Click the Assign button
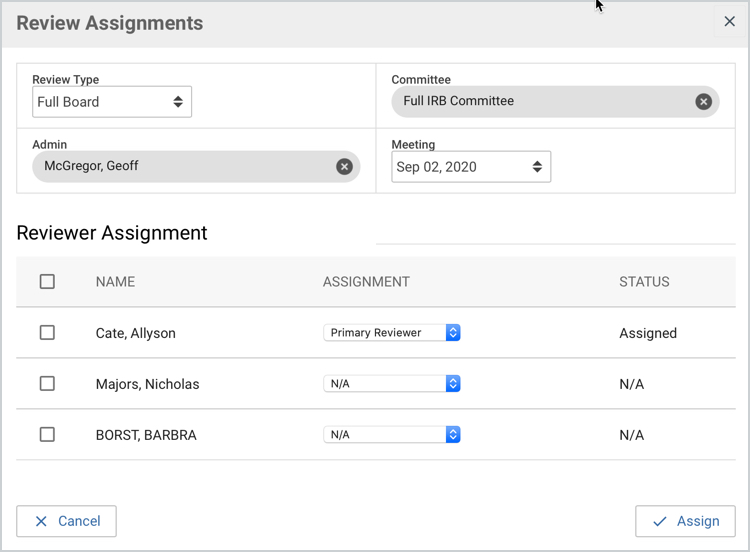This screenshot has height=552, width=750. pyautogui.click(x=685, y=521)
